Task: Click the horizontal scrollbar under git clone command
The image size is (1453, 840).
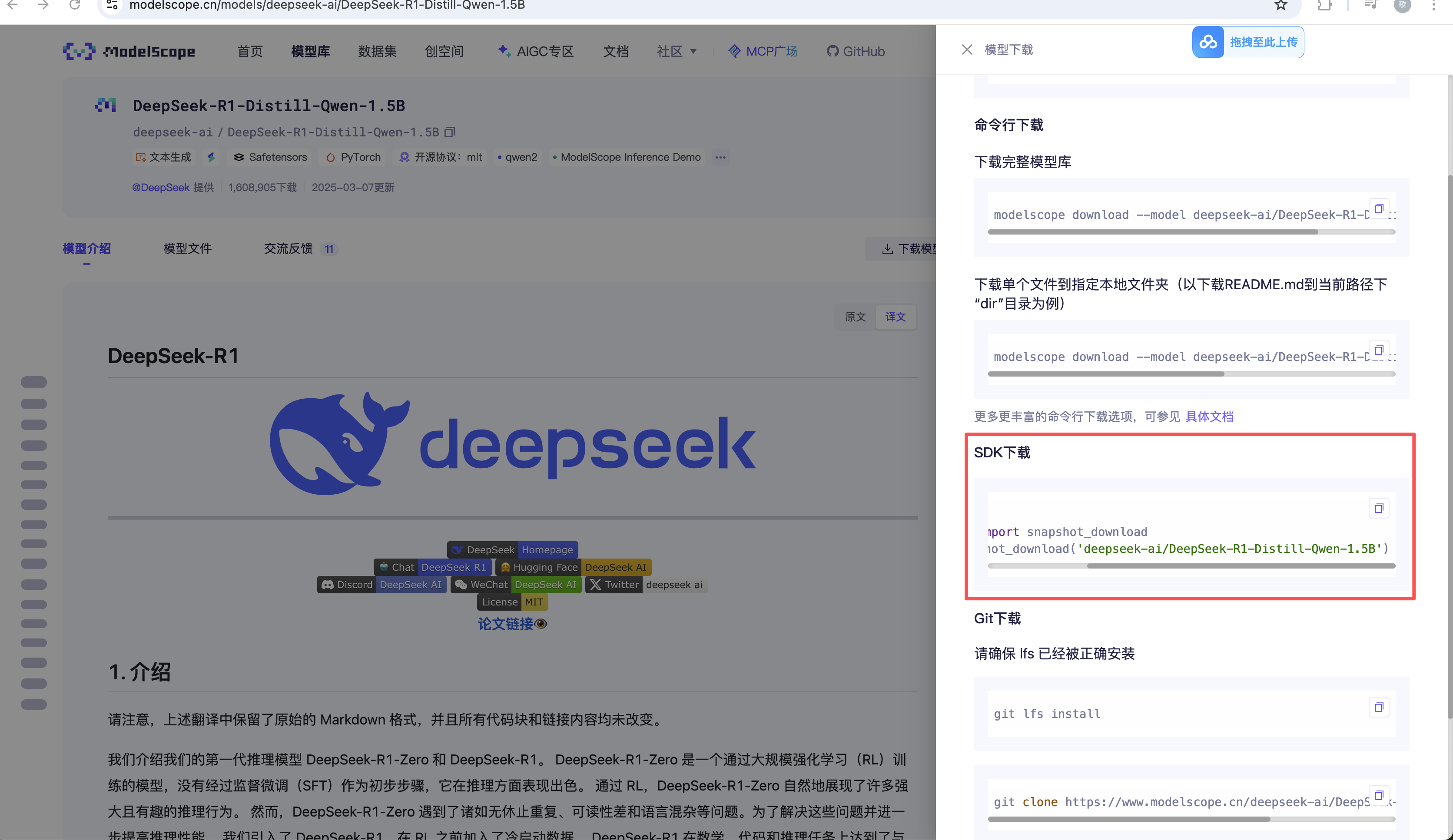Action: (x=1129, y=819)
